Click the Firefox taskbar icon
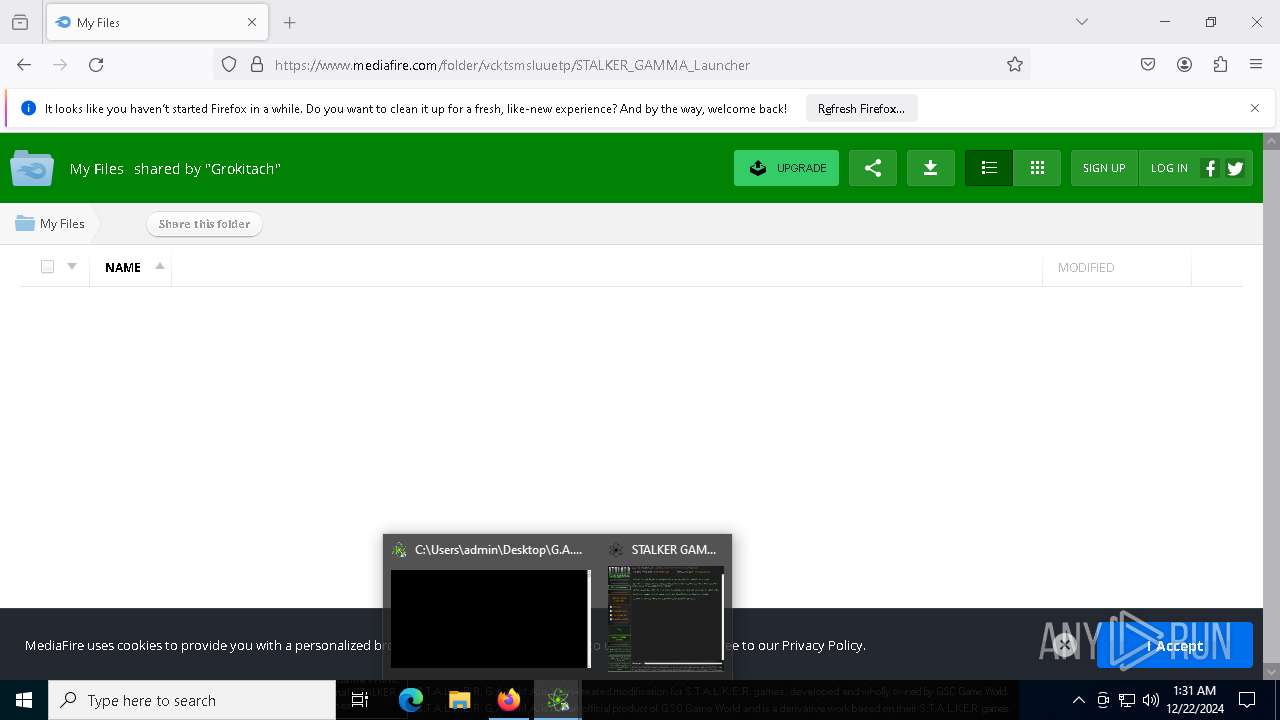This screenshot has width=1280, height=720. click(508, 700)
